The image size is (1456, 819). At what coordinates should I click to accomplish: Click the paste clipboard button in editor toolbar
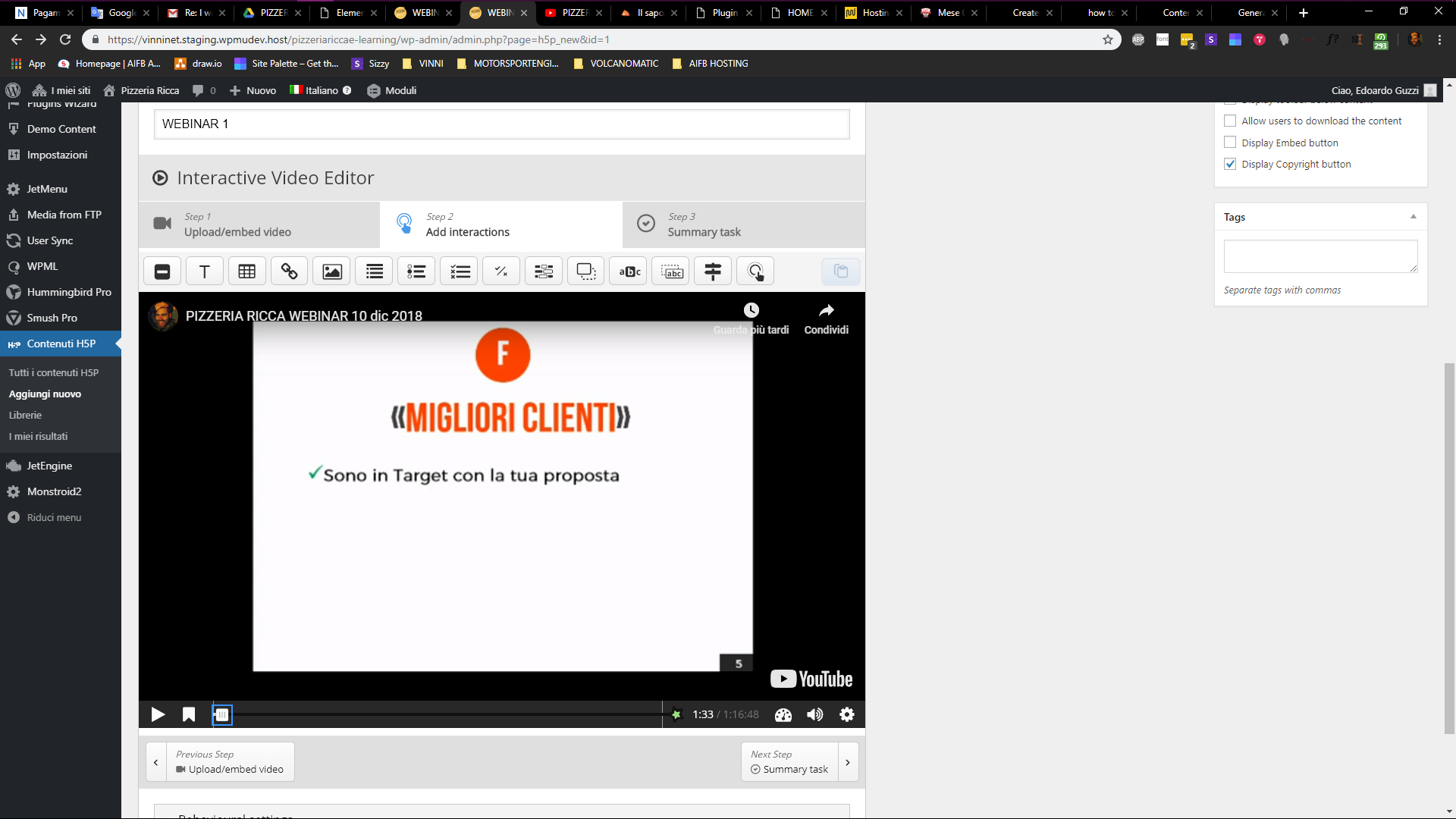[x=841, y=271]
